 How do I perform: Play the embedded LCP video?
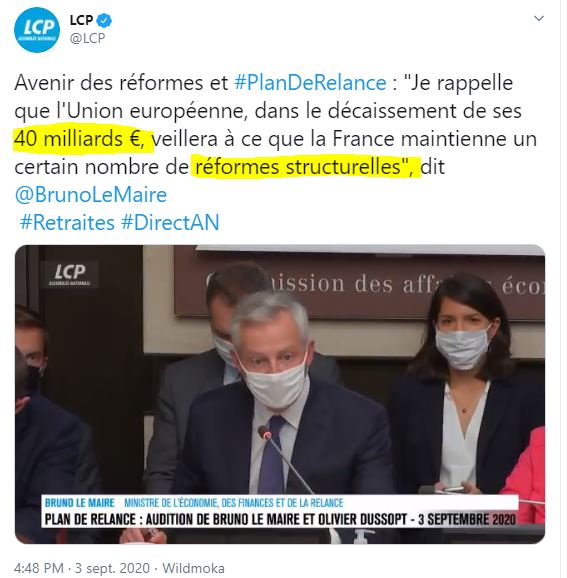pyautogui.click(x=280, y=394)
